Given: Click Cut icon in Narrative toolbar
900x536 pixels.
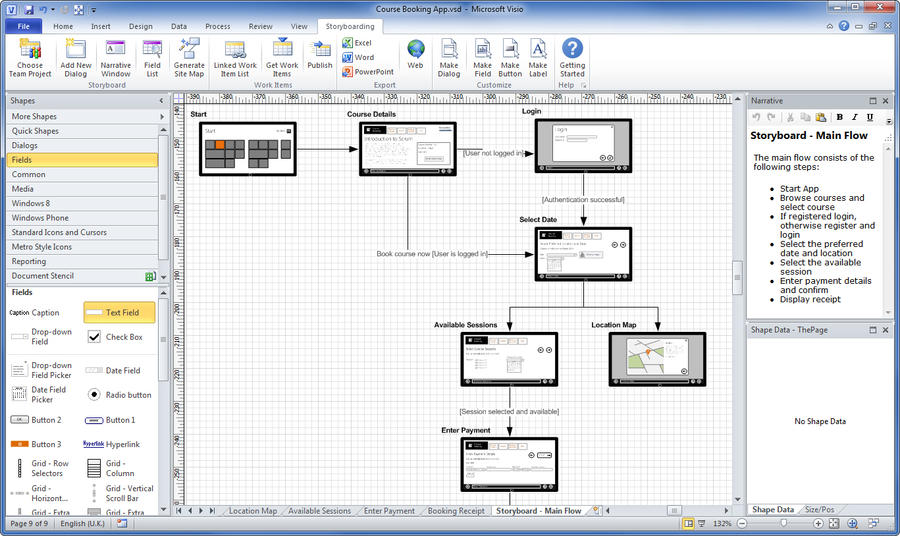Looking at the screenshot, I should pos(790,117).
